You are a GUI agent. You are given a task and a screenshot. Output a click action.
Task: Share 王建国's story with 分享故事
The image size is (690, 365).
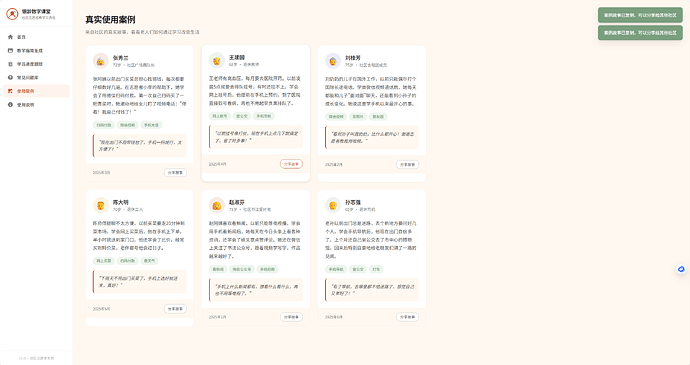[291, 164]
